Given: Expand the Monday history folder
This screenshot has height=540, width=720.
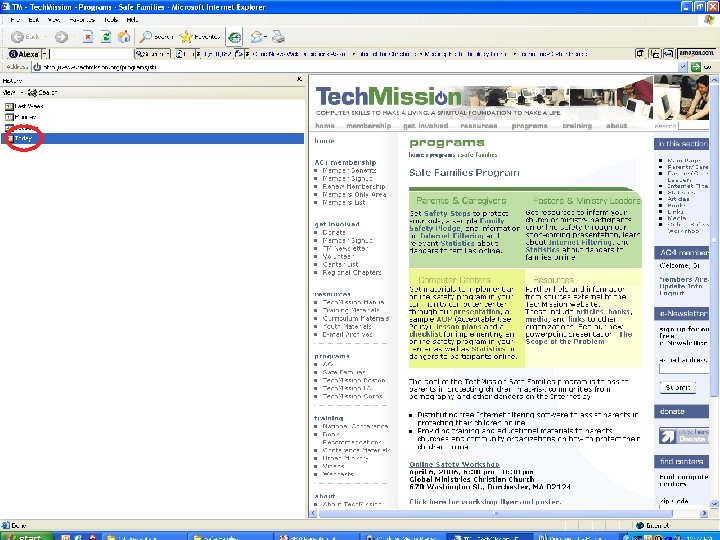Looking at the screenshot, I should point(21,117).
